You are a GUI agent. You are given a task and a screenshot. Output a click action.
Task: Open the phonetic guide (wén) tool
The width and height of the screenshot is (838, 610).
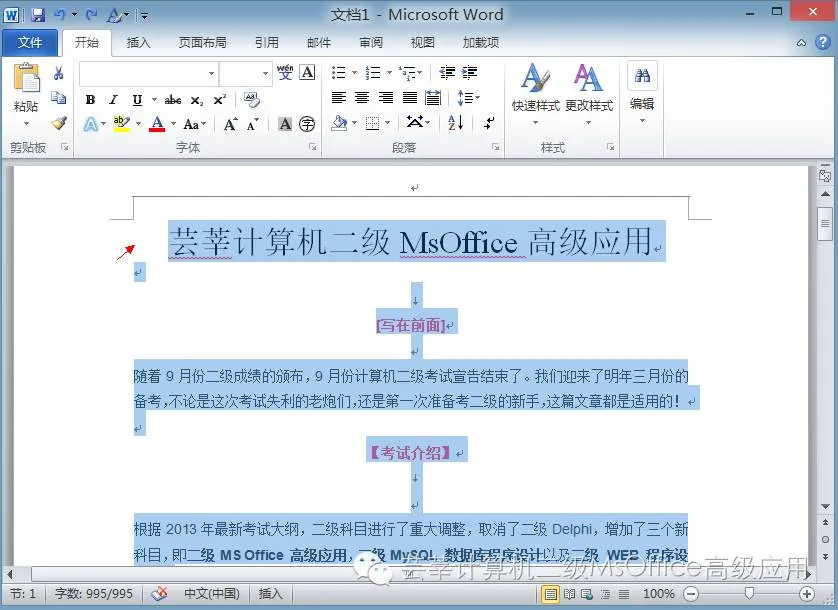tap(284, 72)
